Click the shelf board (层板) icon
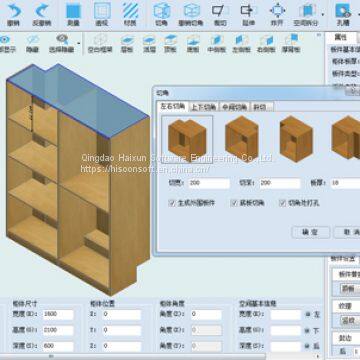The image size is (360, 360). pos(127,40)
